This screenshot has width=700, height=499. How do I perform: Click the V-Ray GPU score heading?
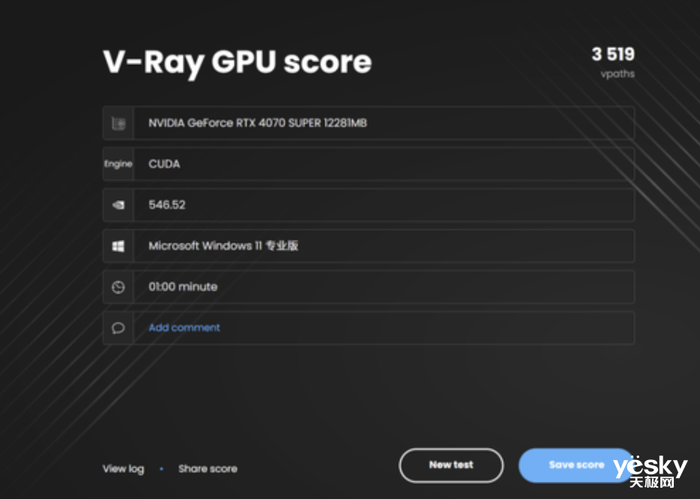(x=237, y=62)
